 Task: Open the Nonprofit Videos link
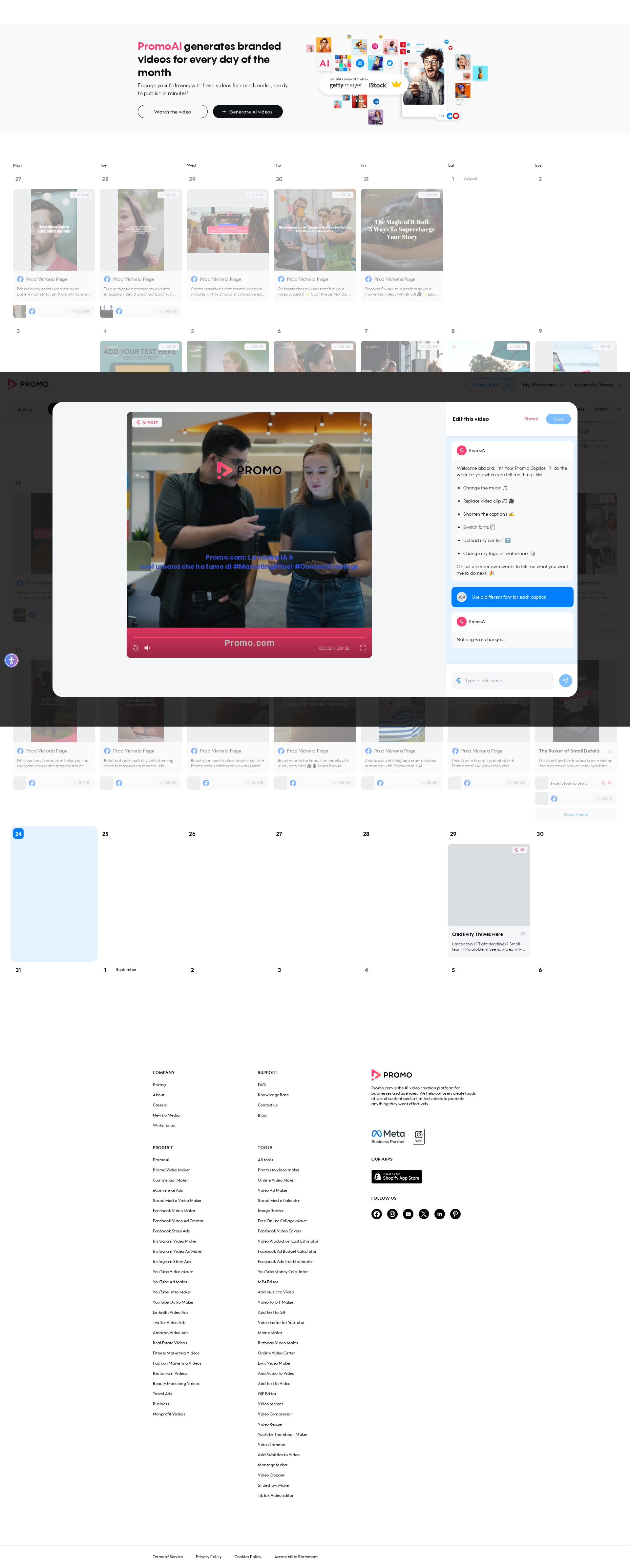tap(169, 1414)
